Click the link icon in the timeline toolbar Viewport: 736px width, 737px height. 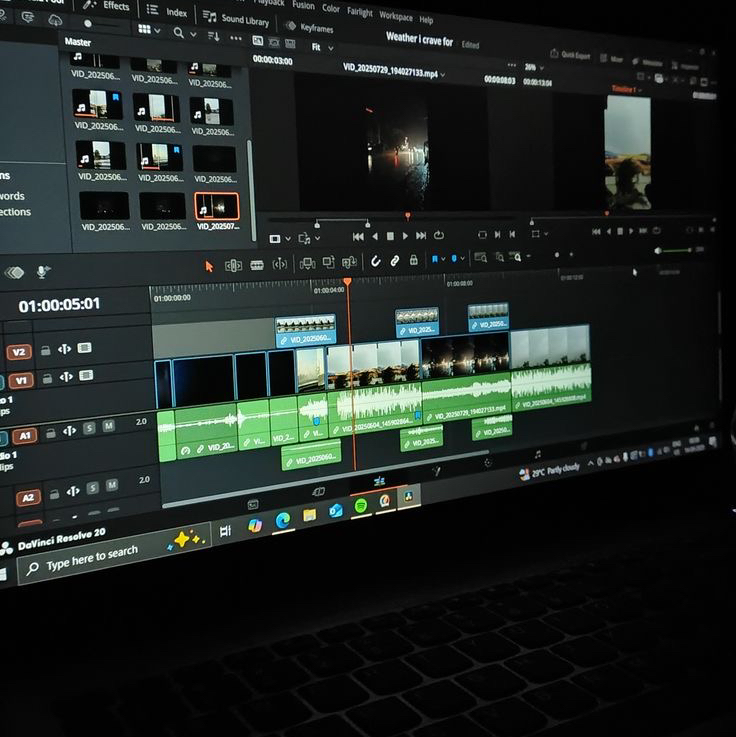[395, 261]
